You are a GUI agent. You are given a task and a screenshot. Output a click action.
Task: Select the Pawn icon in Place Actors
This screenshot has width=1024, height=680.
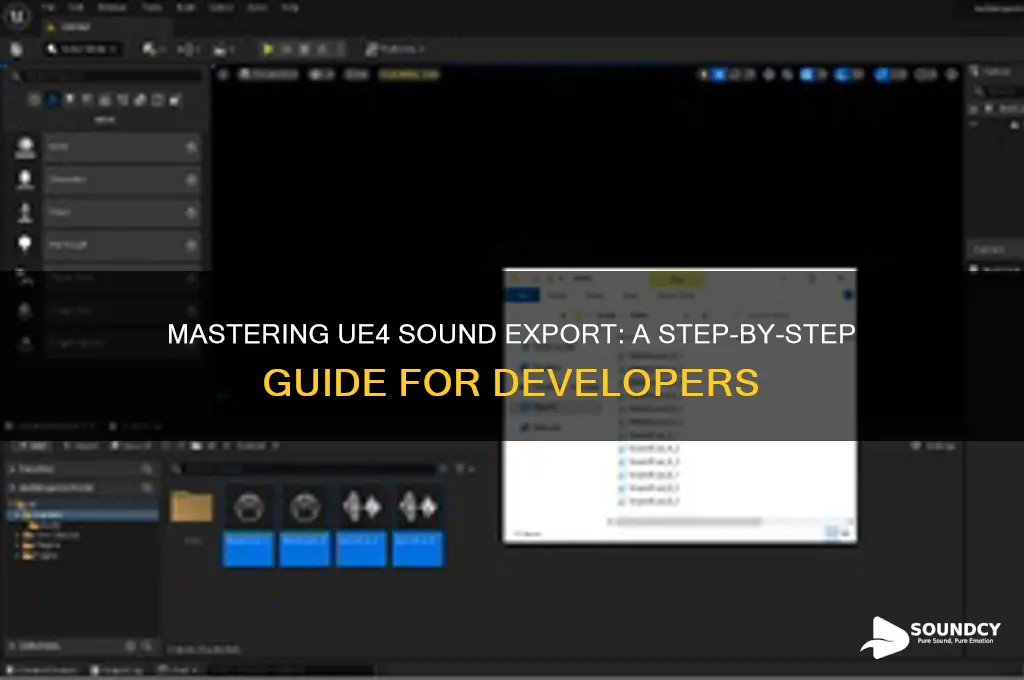coord(25,212)
